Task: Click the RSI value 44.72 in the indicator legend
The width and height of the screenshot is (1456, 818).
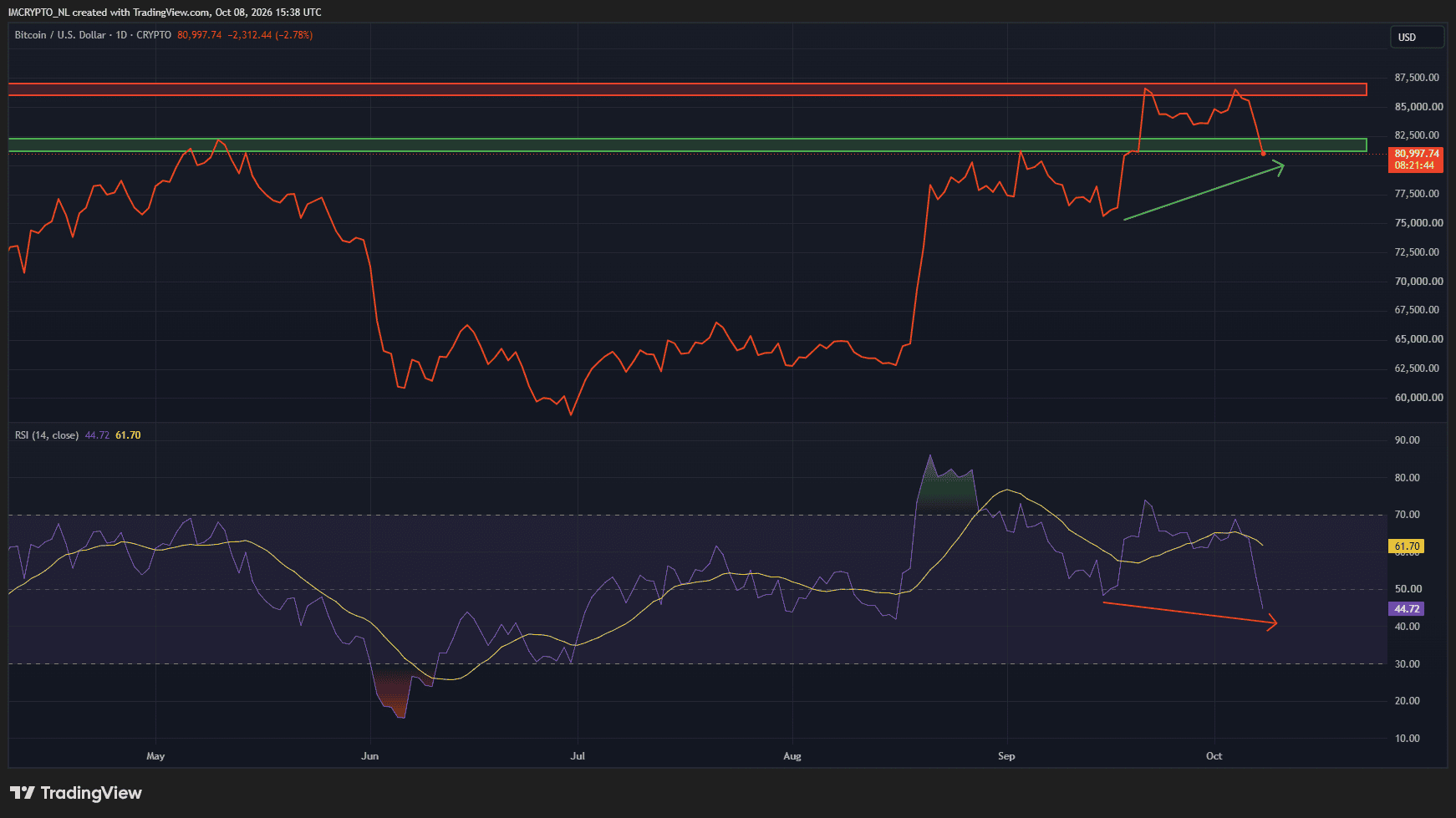Action: coord(97,435)
